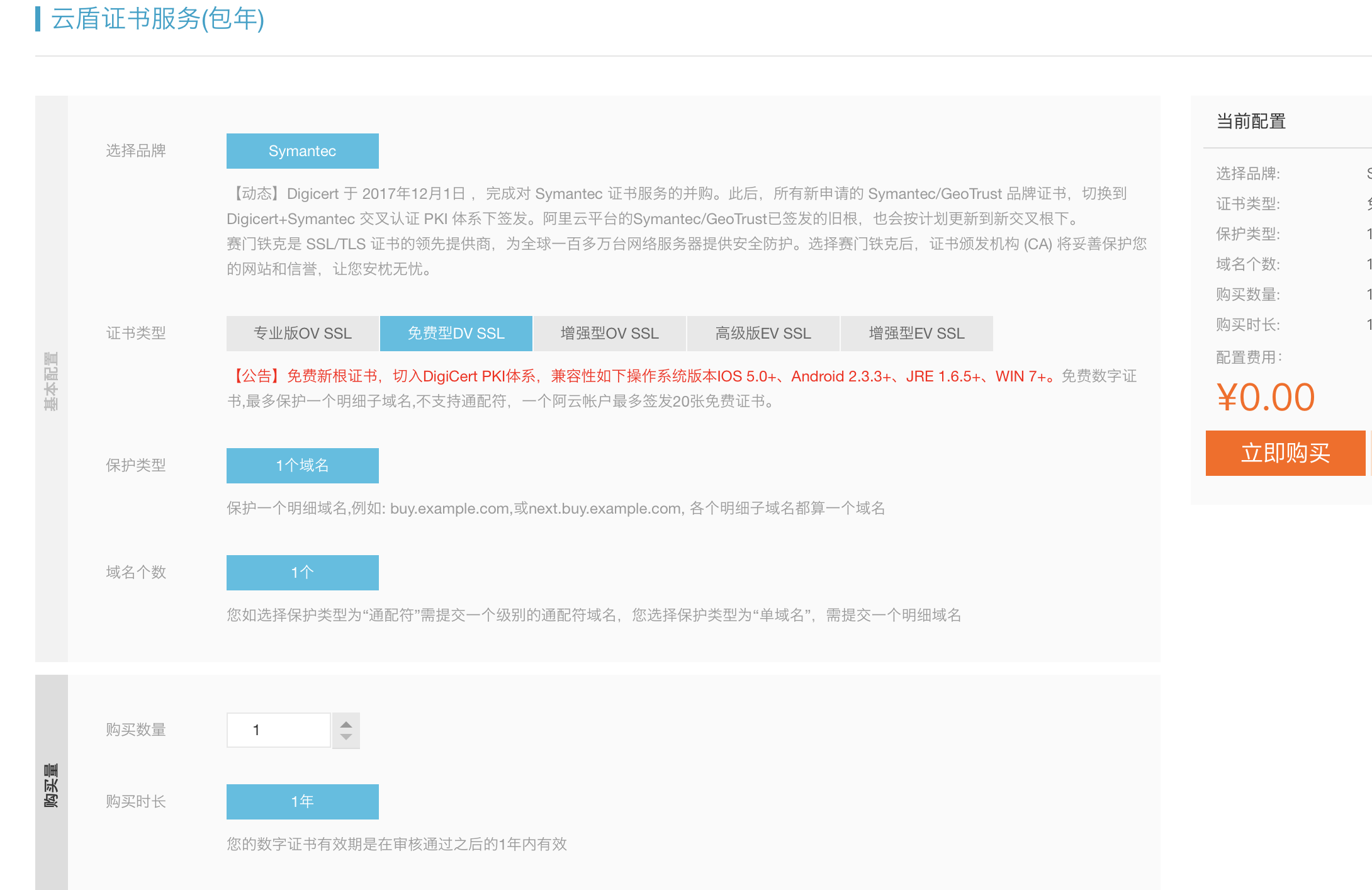Click the ¥0.00 configuration price
The image size is (1372, 890).
pos(1265,398)
